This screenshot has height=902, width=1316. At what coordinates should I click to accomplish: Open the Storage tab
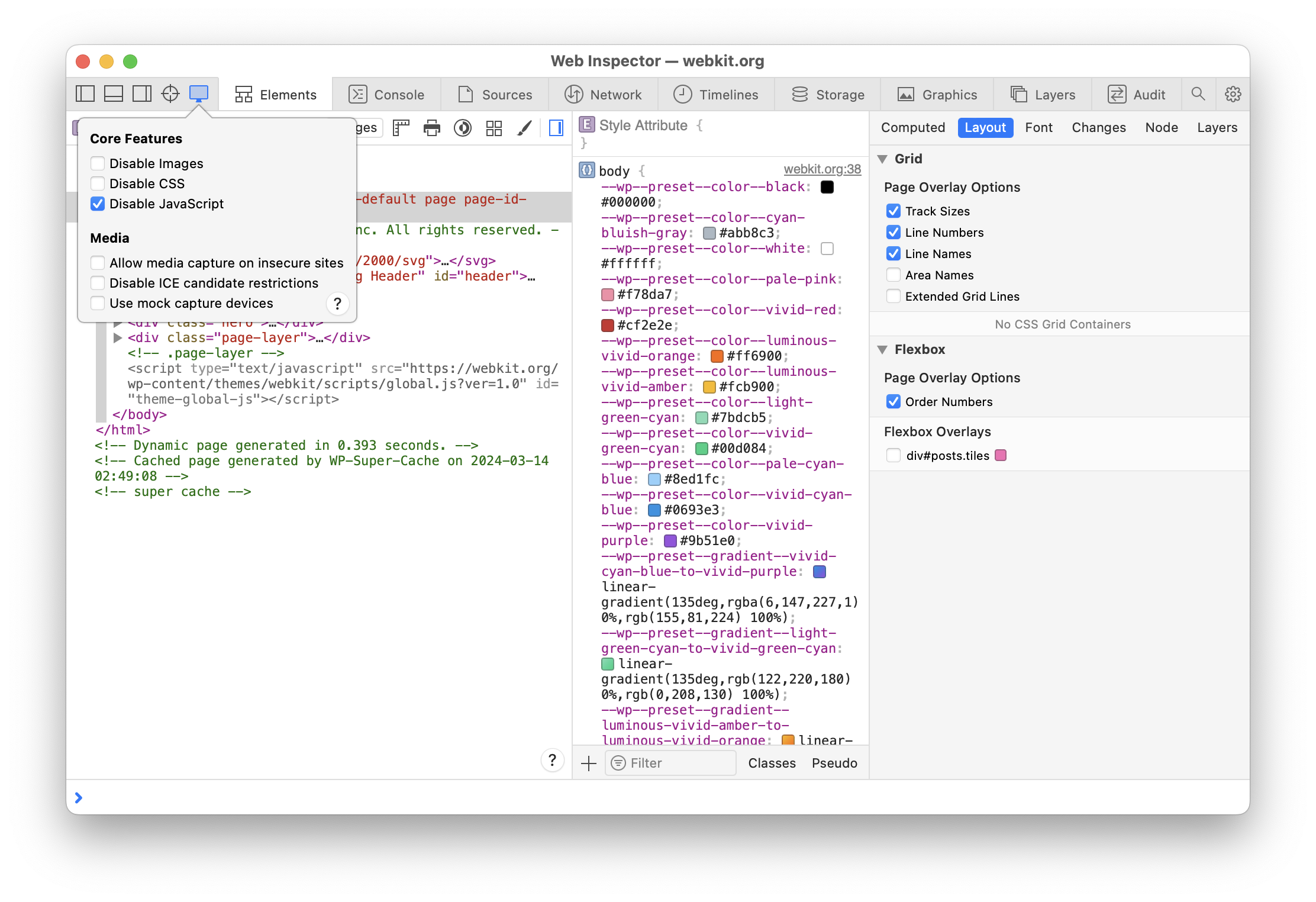(828, 95)
